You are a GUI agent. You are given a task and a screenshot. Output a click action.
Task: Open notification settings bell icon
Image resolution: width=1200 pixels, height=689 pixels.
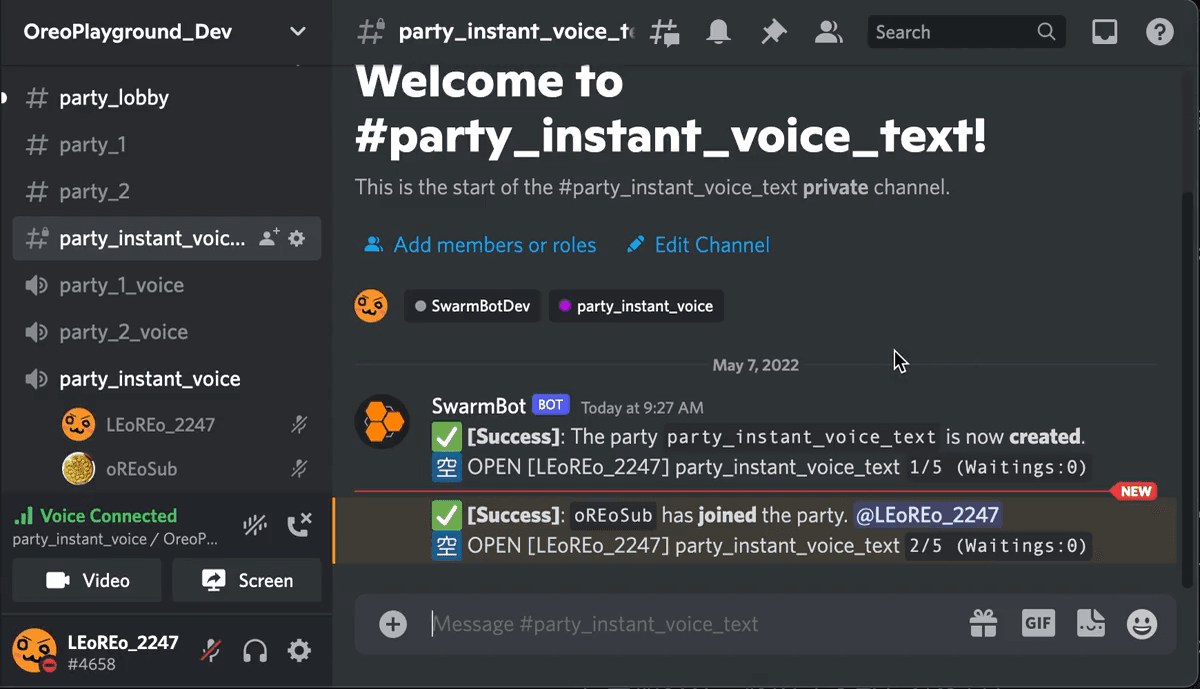coord(718,32)
